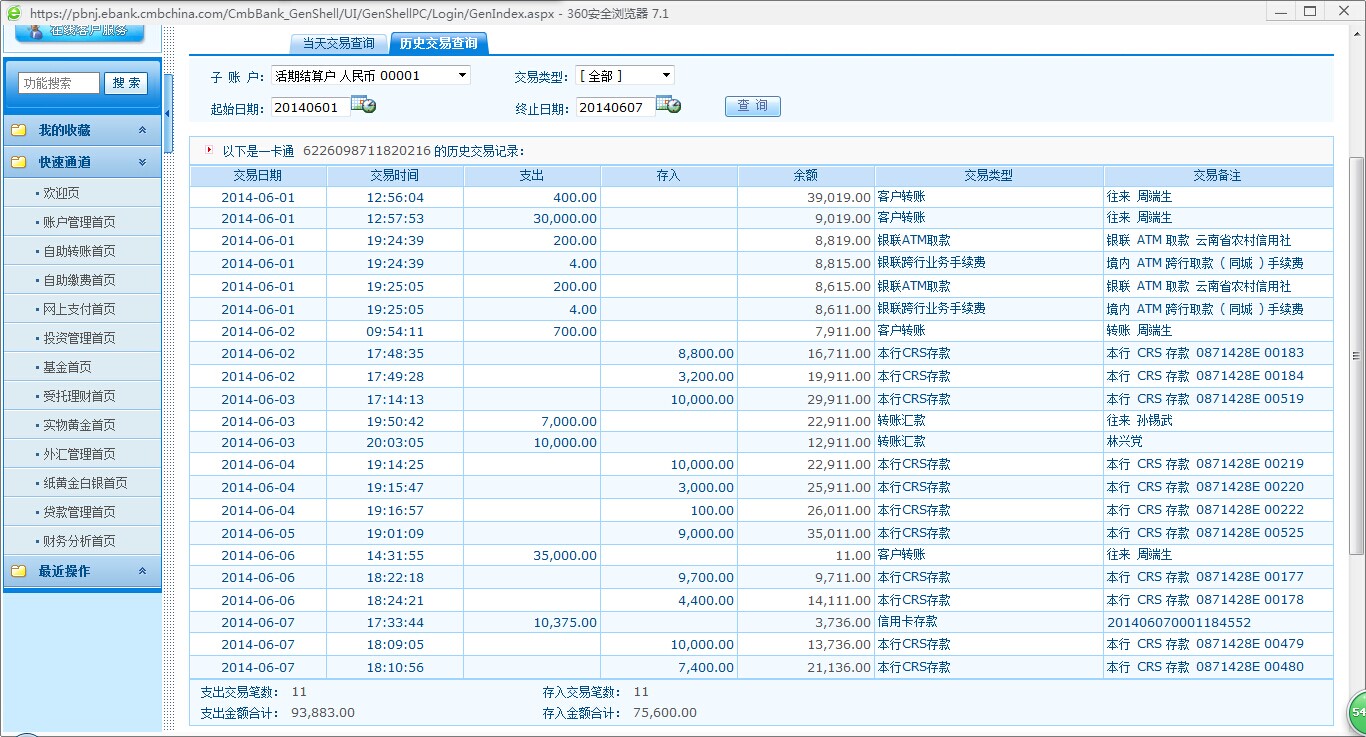Screen dimensions: 1366x737
Task: Click the 功能搜索 input field
Action: click(x=59, y=83)
